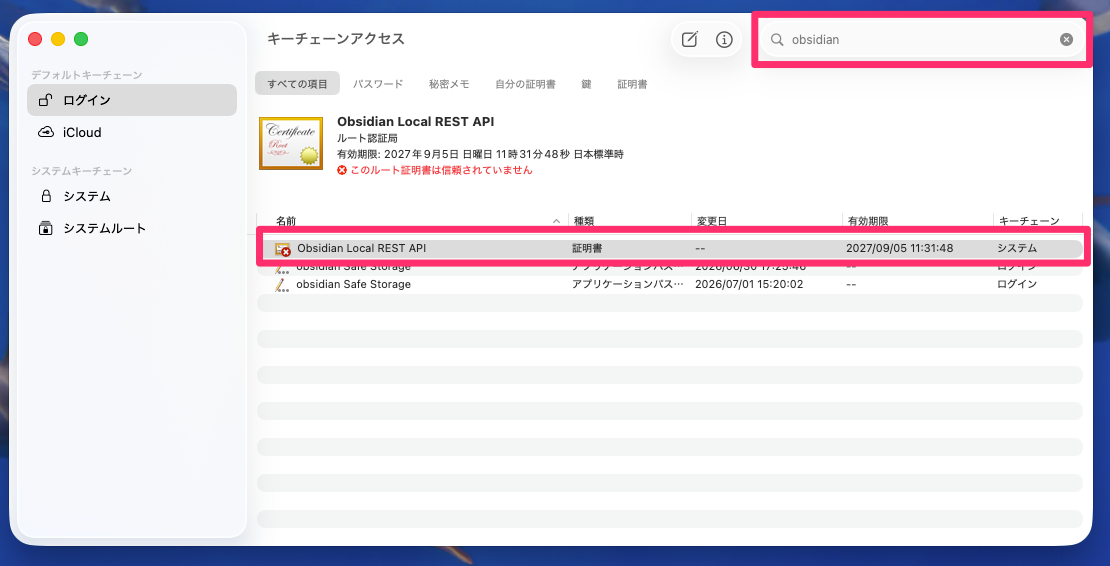The height and width of the screenshot is (566, 1110).
Task: Toggle sort direction arrow in 名前 column
Action: tap(556, 221)
